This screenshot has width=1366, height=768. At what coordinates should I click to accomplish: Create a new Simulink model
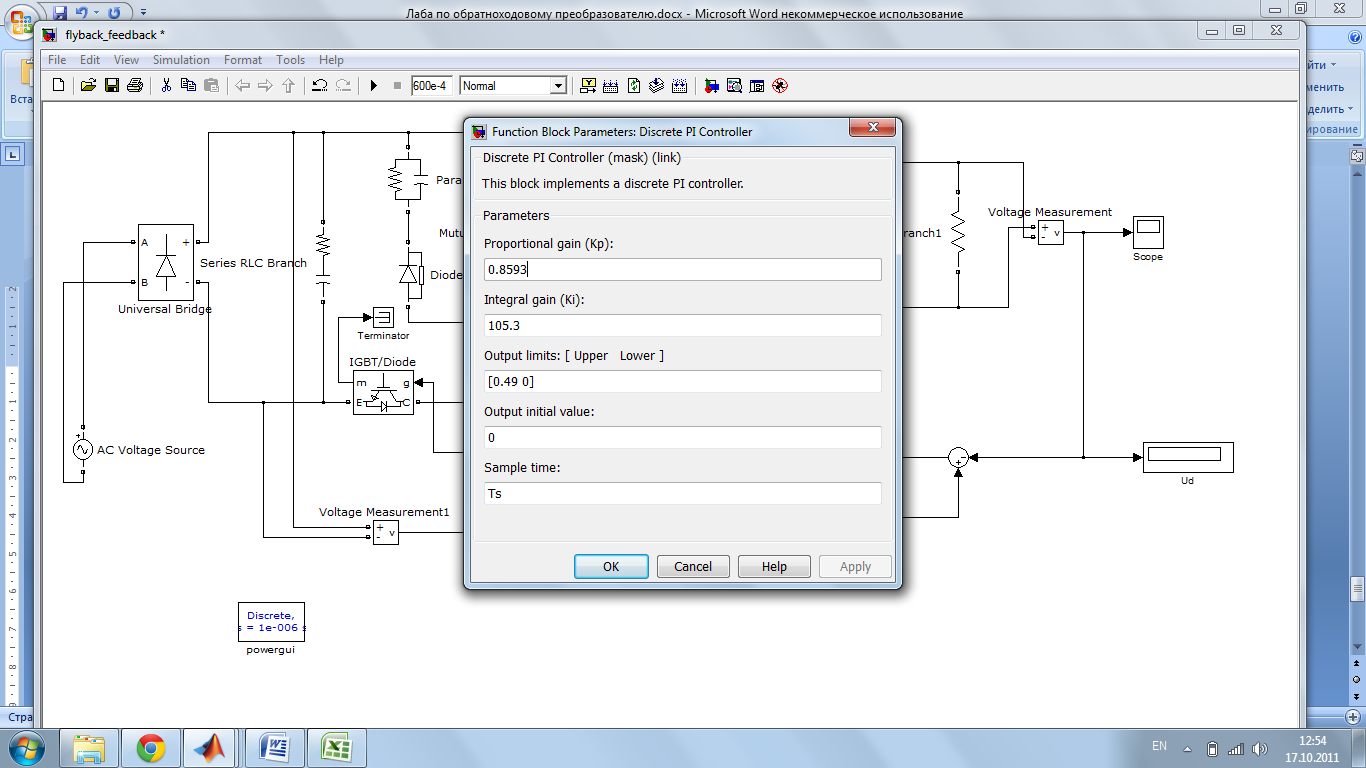58,86
